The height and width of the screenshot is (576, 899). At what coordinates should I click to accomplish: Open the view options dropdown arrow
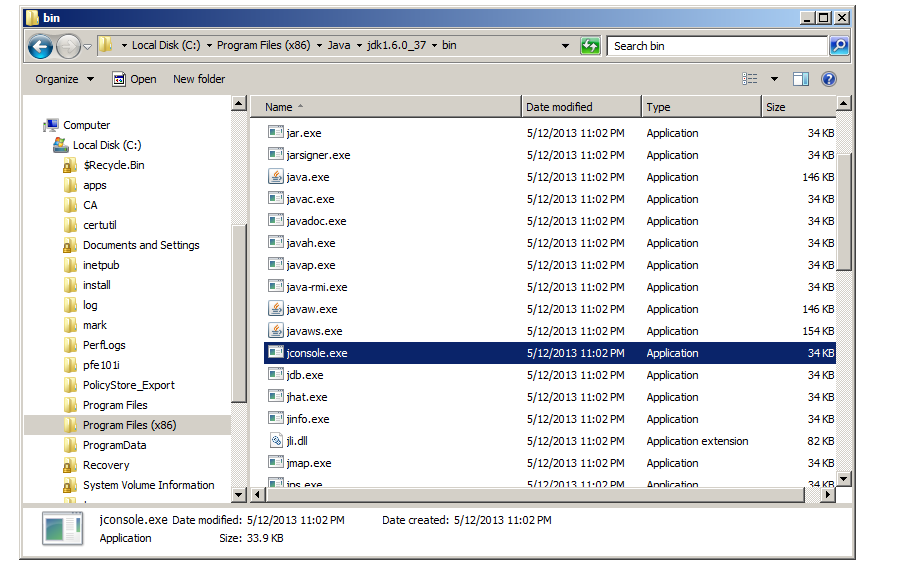[774, 79]
